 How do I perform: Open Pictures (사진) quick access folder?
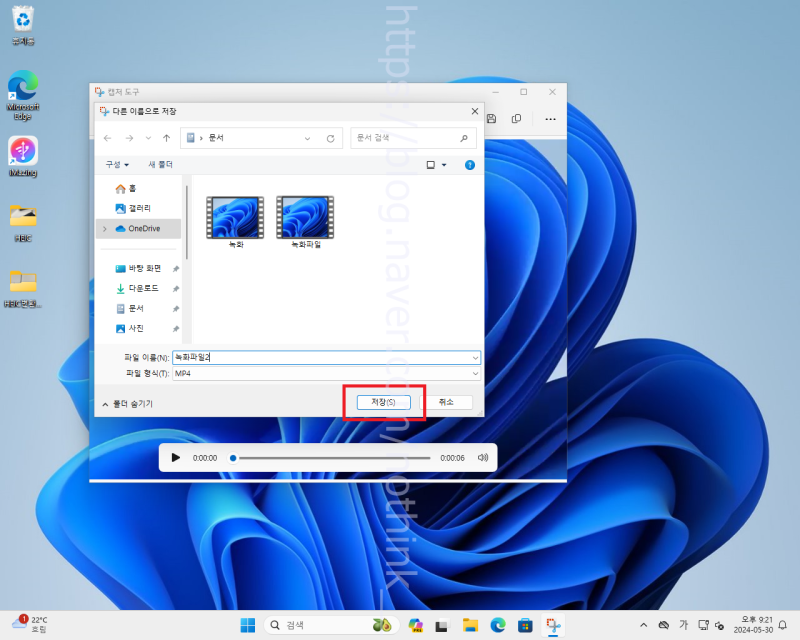click(x=130, y=328)
